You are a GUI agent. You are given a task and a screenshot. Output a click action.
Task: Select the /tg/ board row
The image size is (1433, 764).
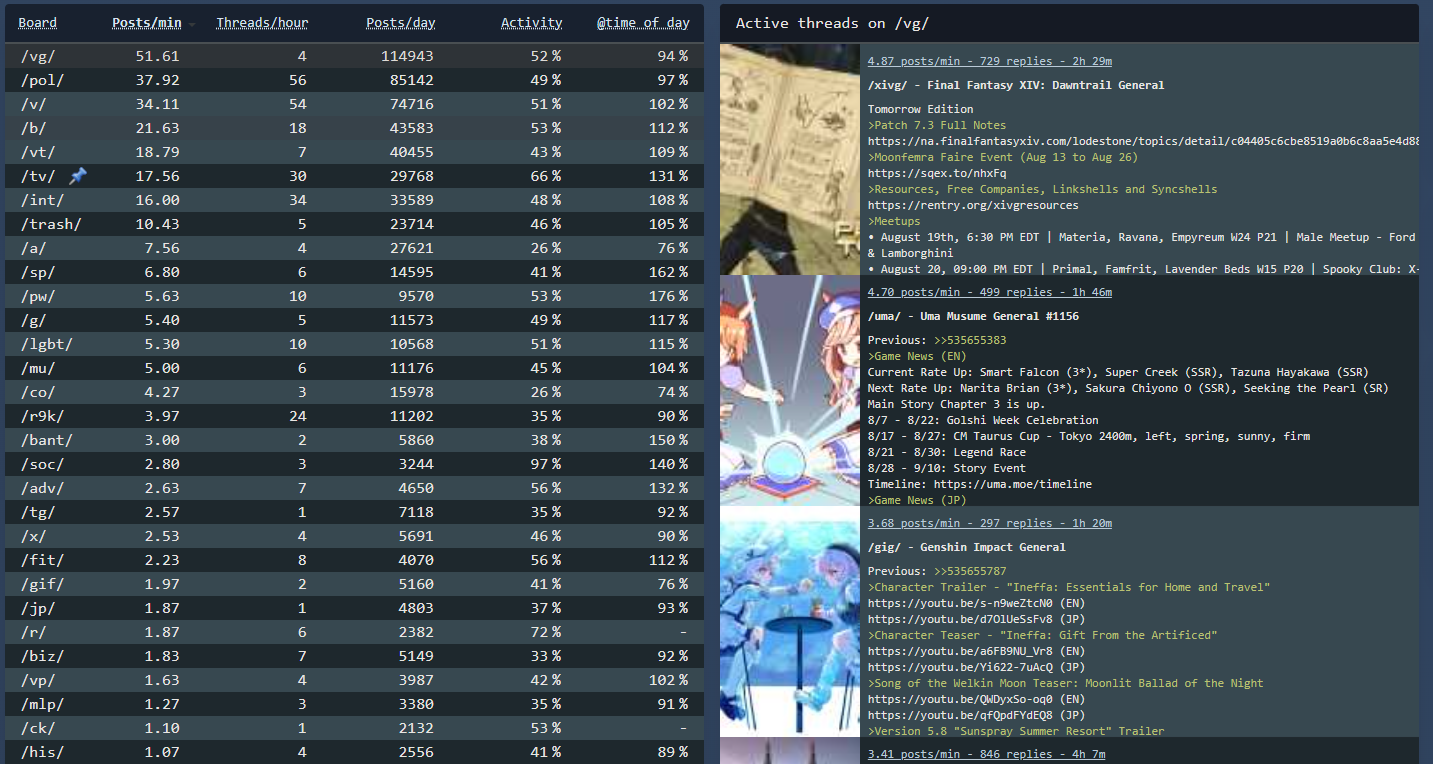tap(354, 512)
